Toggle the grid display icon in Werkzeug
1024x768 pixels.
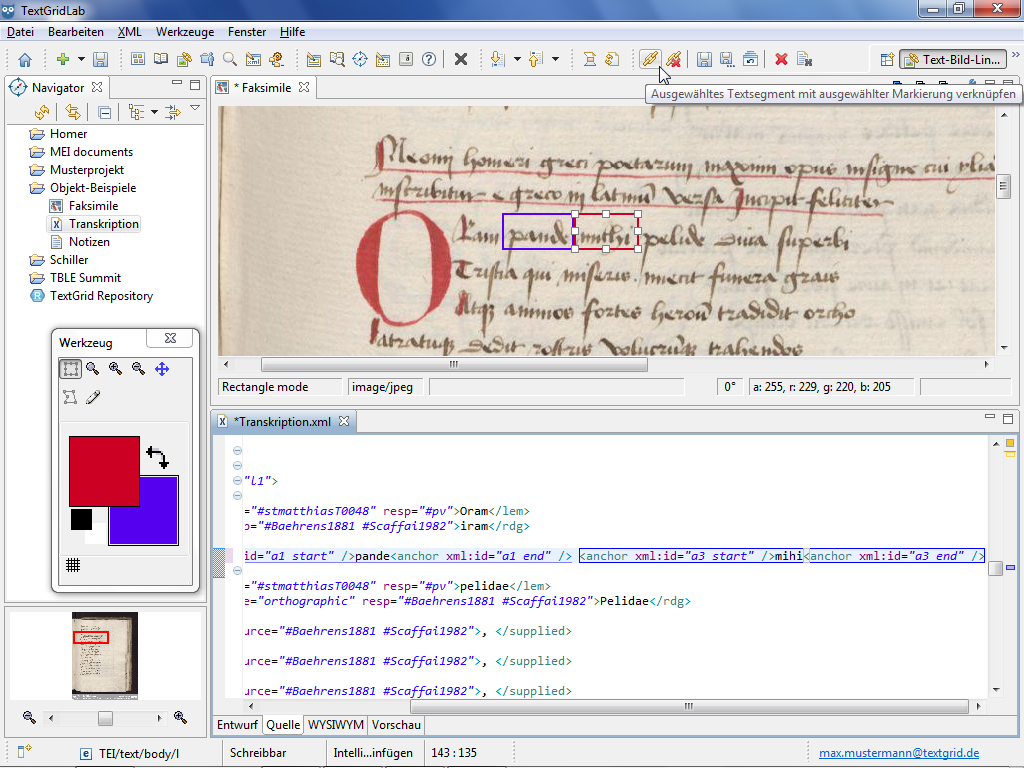[73, 565]
